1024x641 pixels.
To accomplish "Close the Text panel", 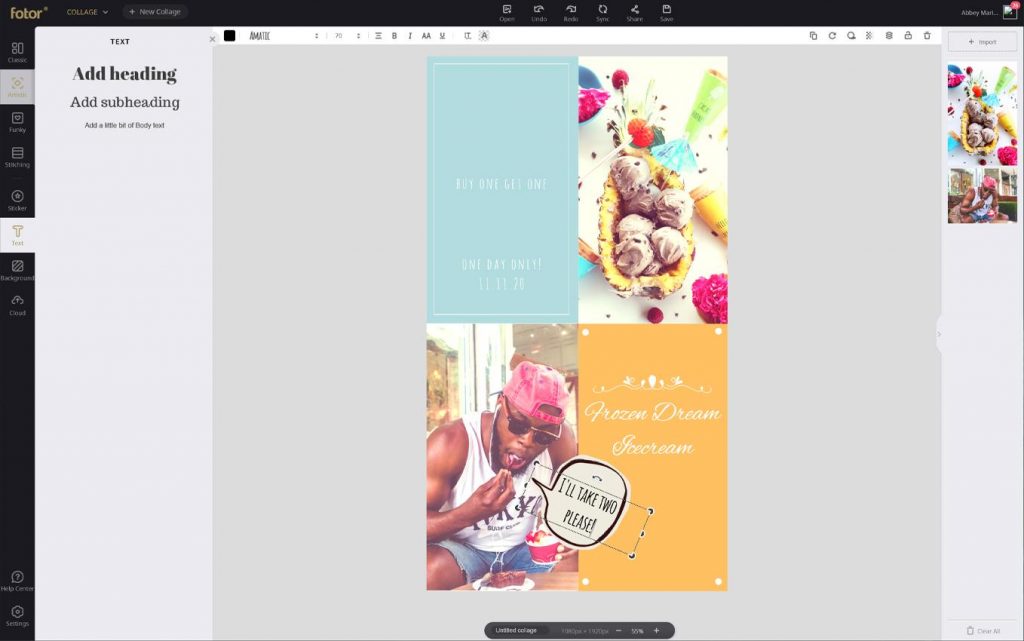I will (x=212, y=39).
